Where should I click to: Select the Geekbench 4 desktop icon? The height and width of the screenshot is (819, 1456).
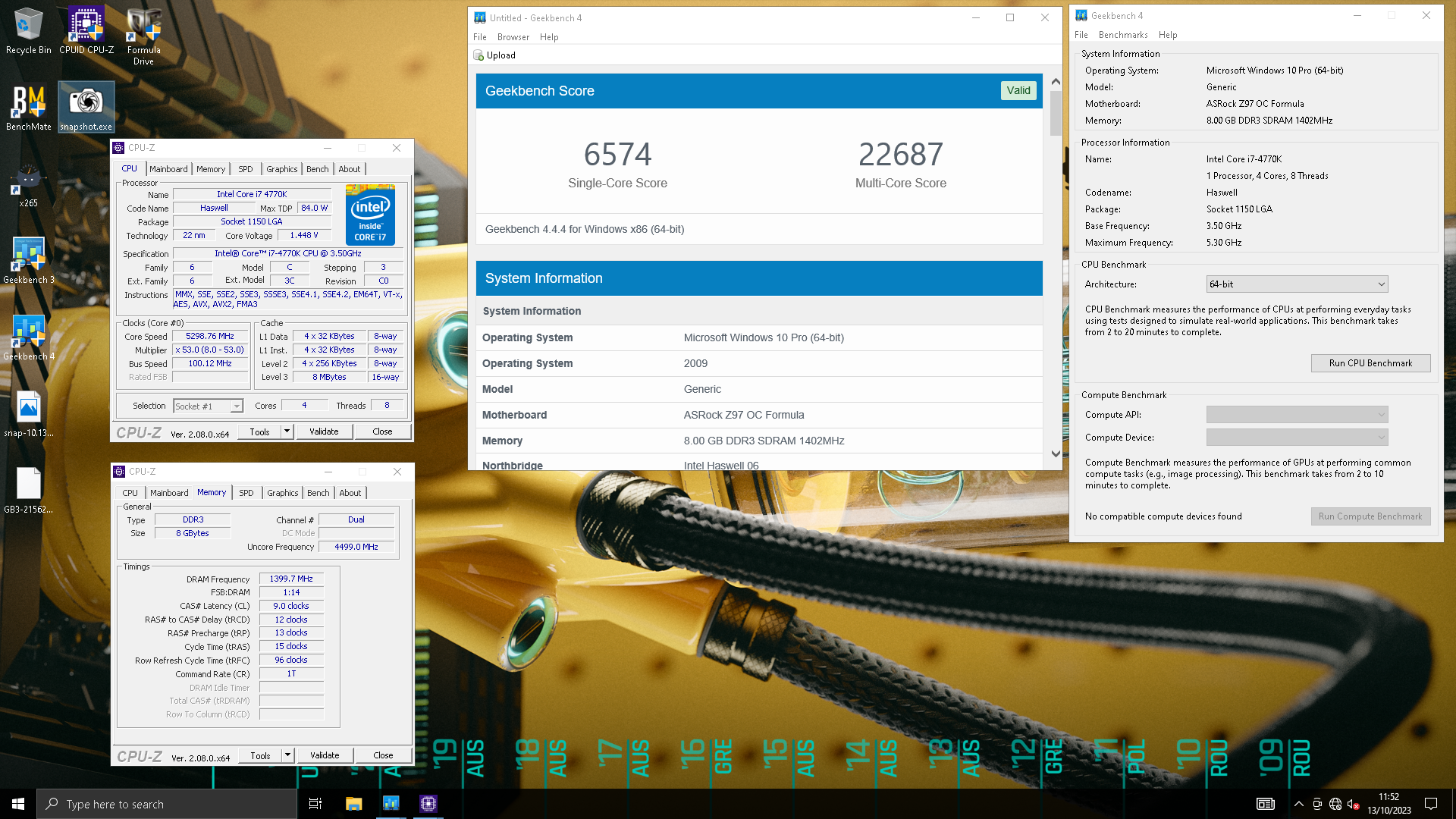(x=28, y=337)
